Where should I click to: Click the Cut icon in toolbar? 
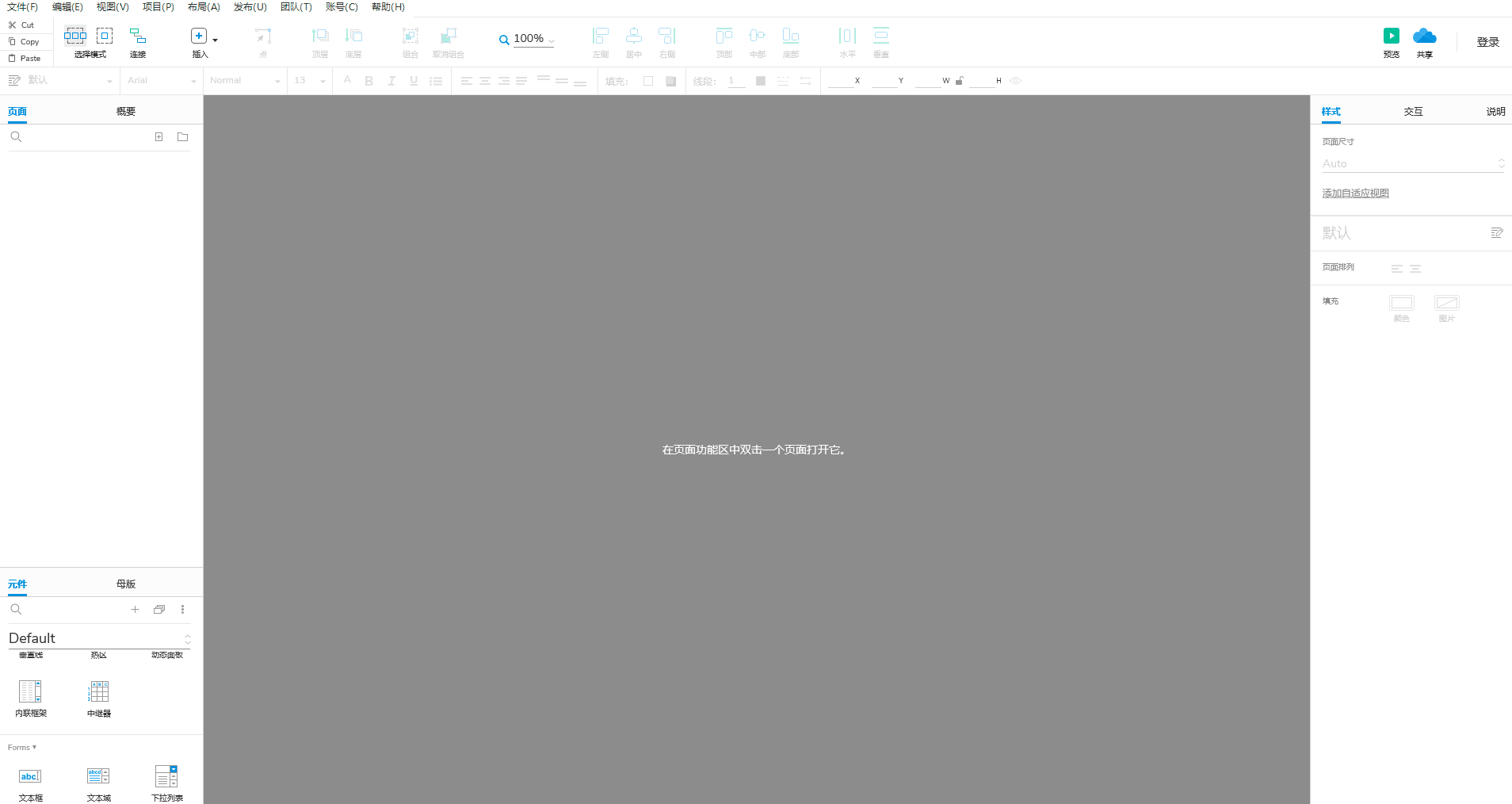tap(13, 25)
